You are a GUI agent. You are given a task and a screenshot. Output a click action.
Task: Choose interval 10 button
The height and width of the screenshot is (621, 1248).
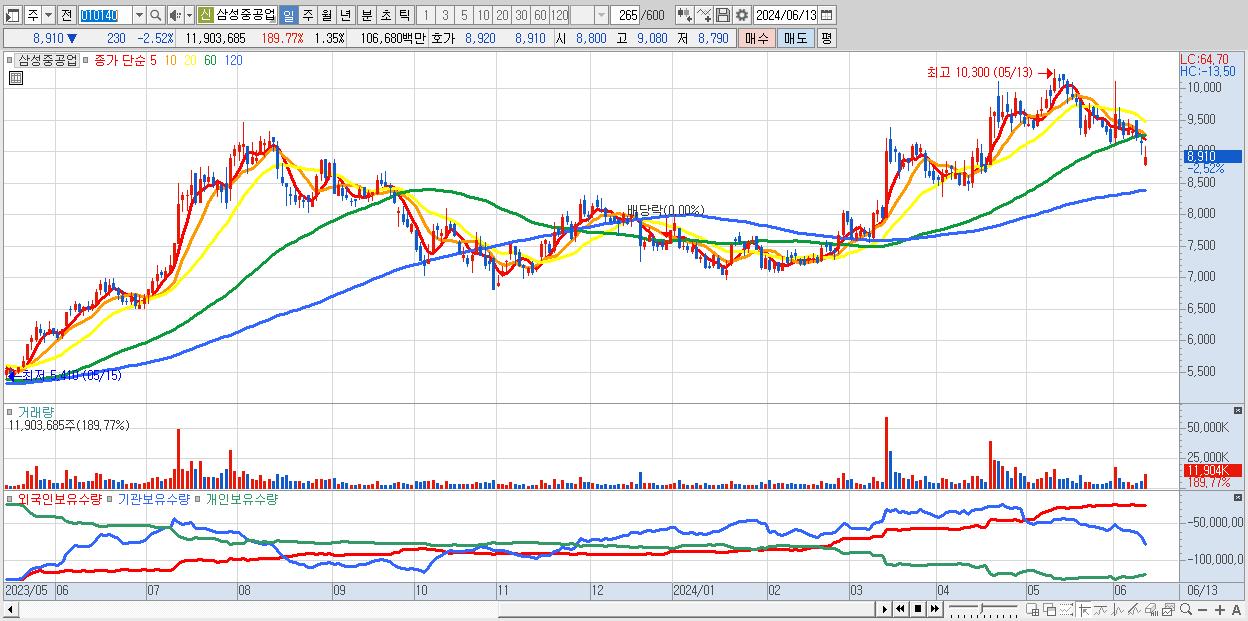[483, 16]
